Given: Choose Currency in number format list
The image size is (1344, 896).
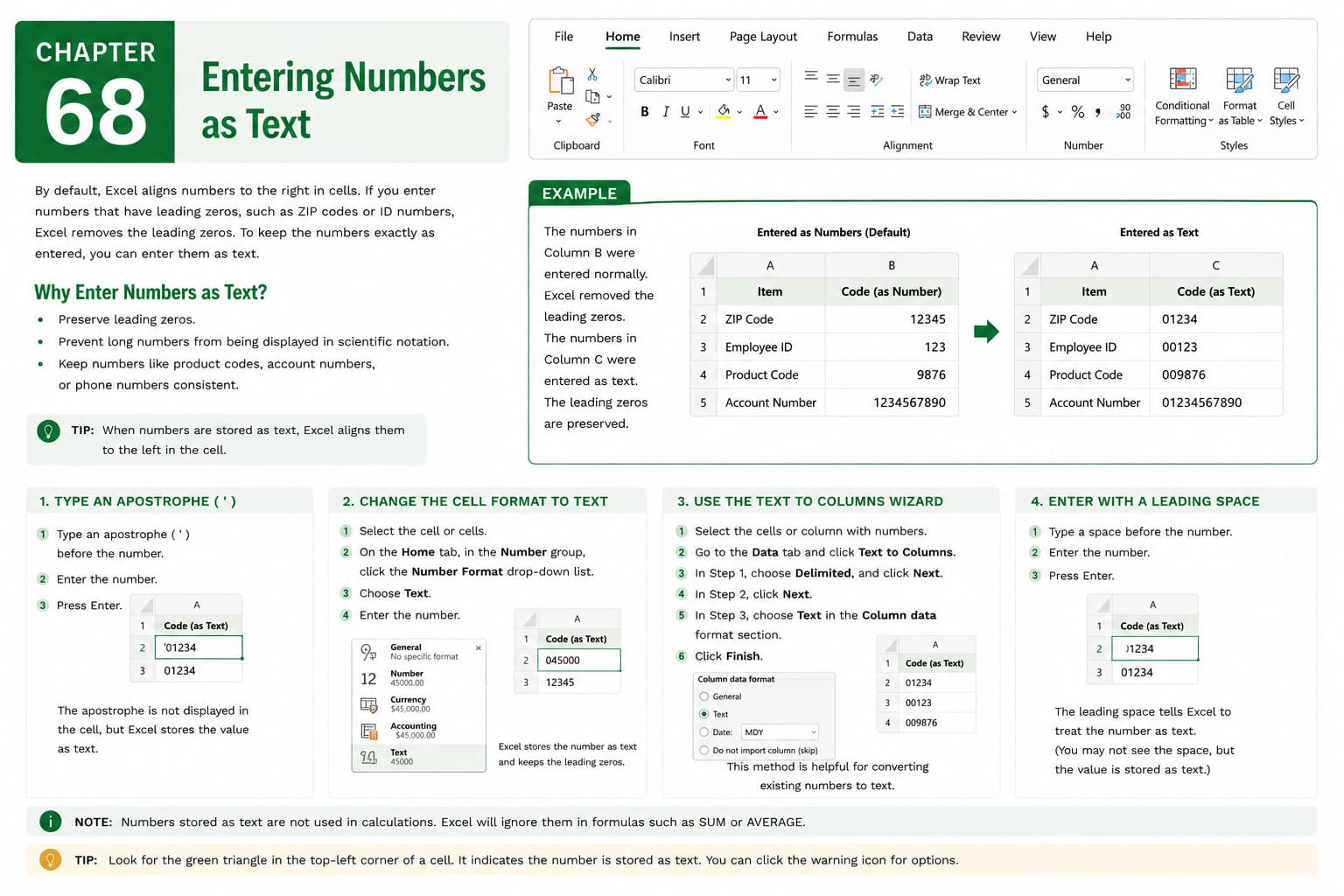Looking at the screenshot, I should [x=419, y=704].
